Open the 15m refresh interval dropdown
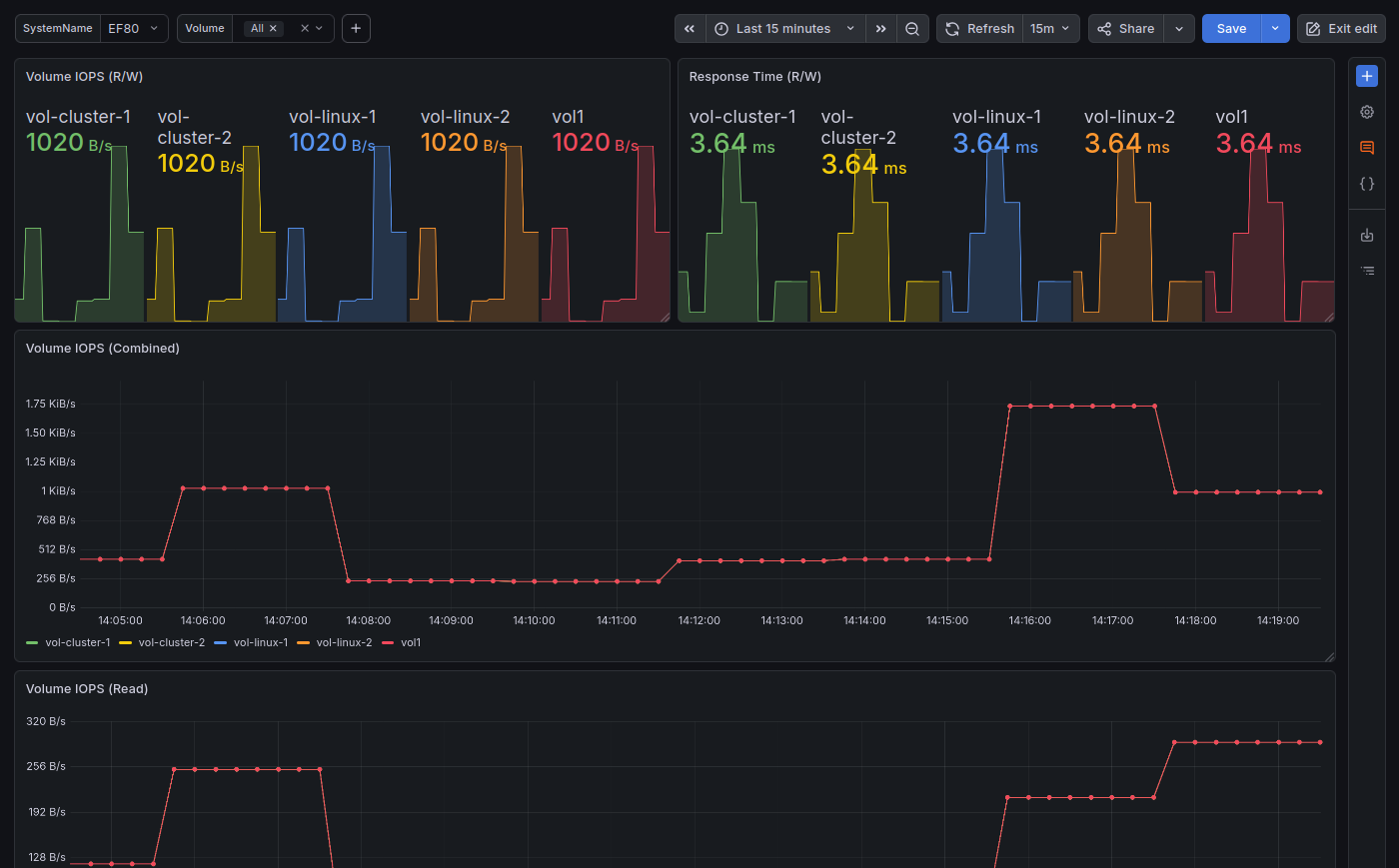Image resolution: width=1399 pixels, height=868 pixels. 1050,29
